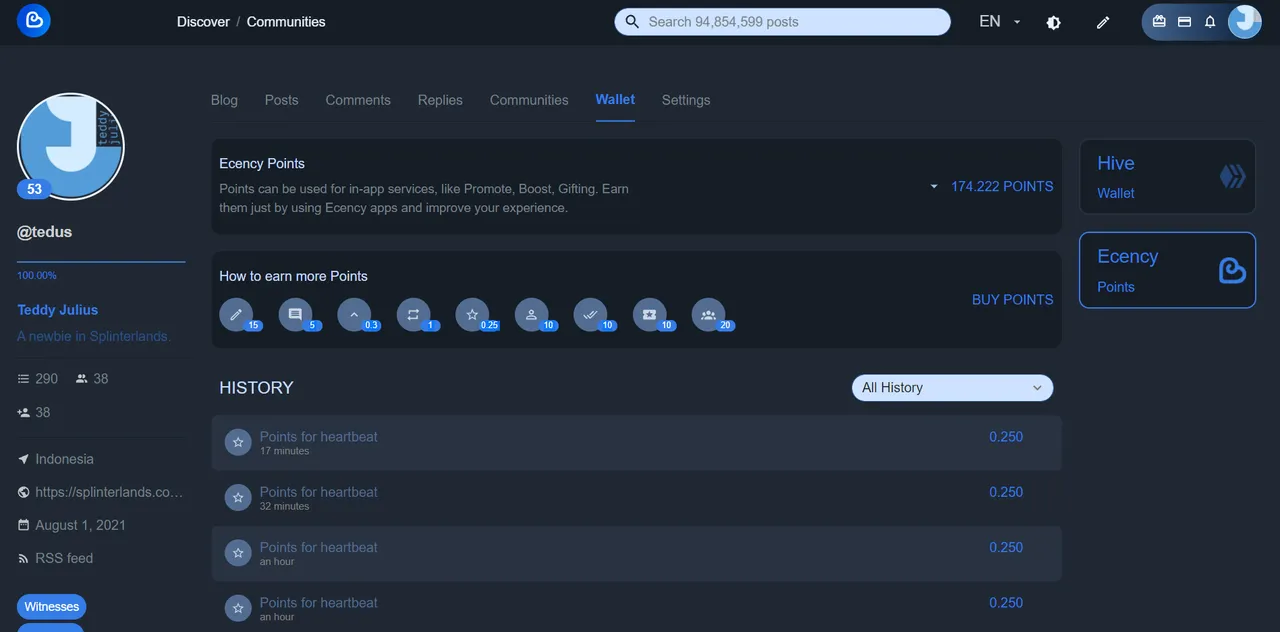Click the @tedus username
This screenshot has height=632, width=1280.
45,232
